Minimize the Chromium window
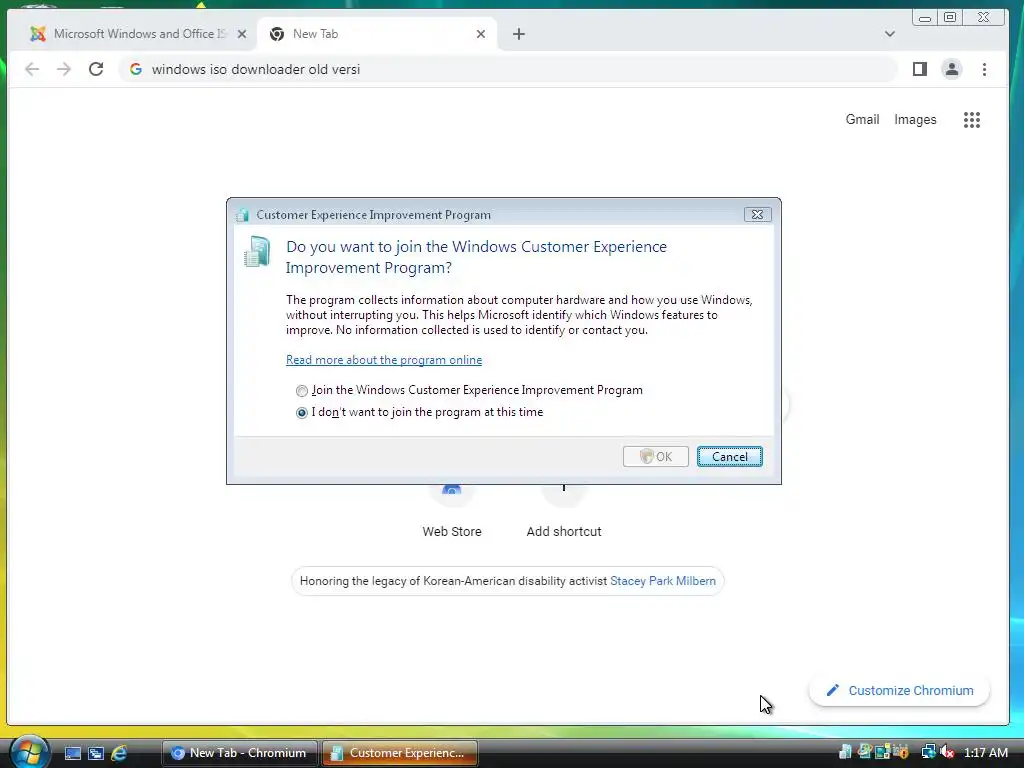This screenshot has width=1024, height=768. coord(925,18)
